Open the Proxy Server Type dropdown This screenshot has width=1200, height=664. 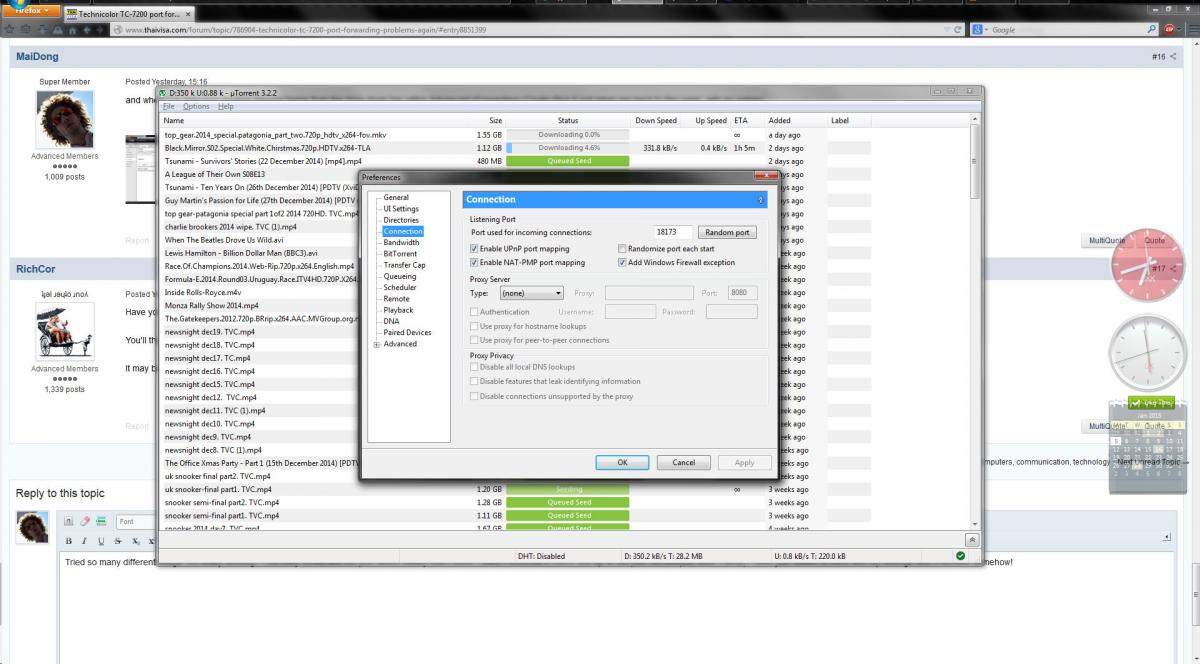531,293
